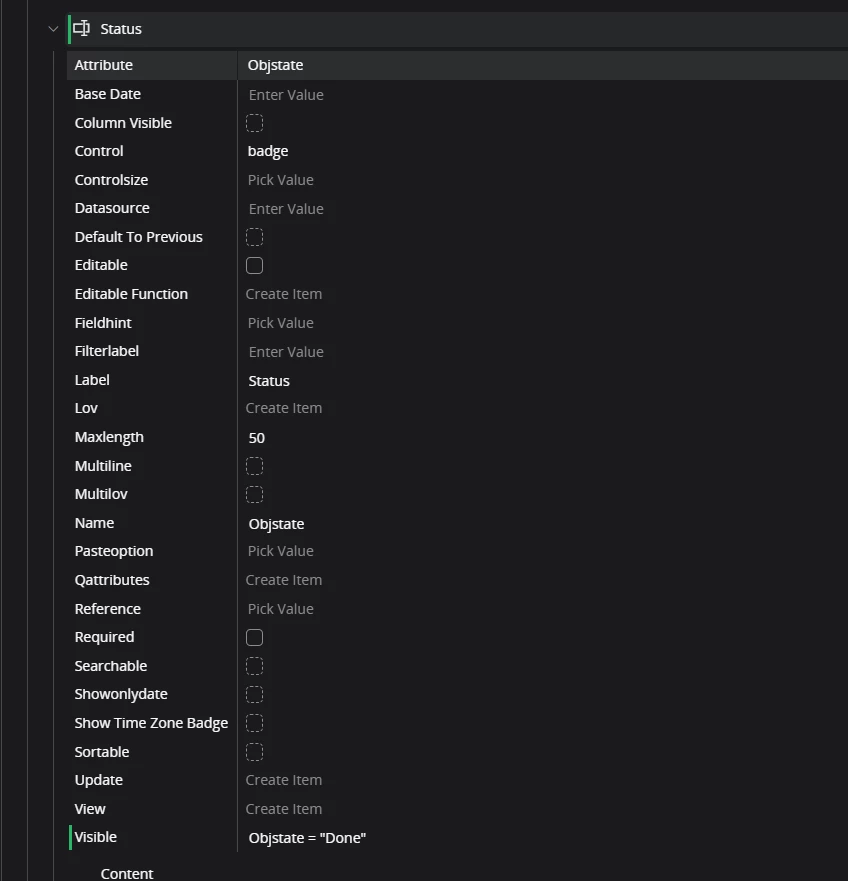Click the Maxlength value 50
Image resolution: width=848 pixels, height=881 pixels.
[257, 438]
